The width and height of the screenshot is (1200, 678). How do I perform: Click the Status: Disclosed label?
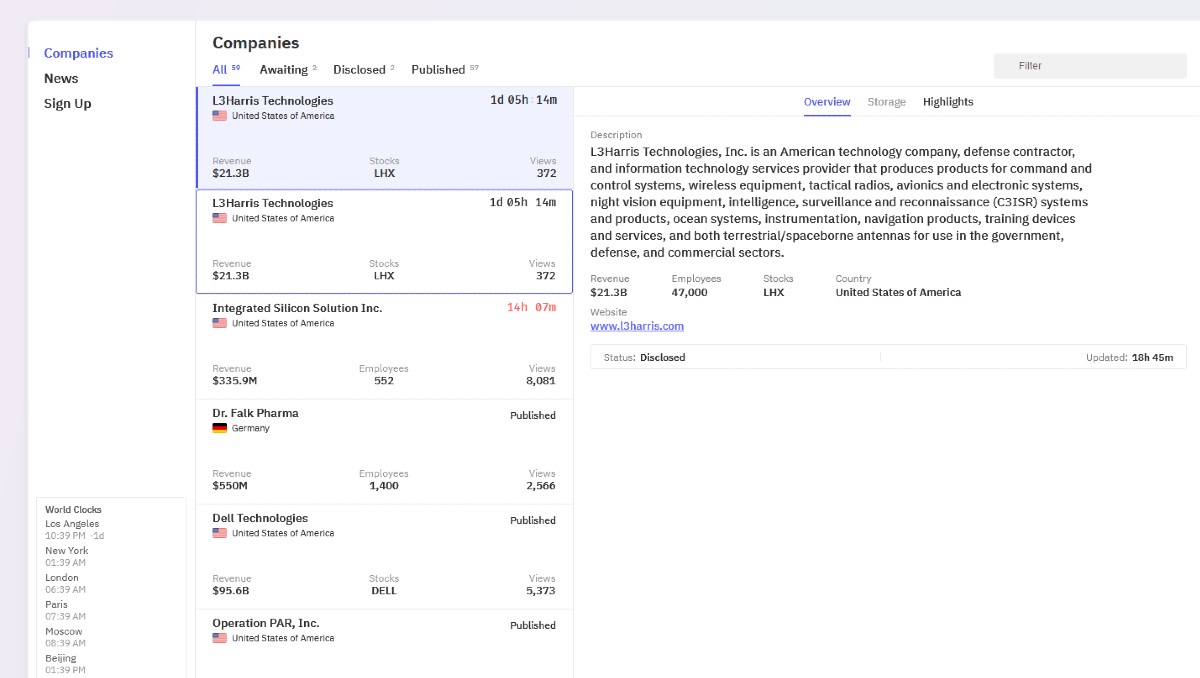coord(645,357)
